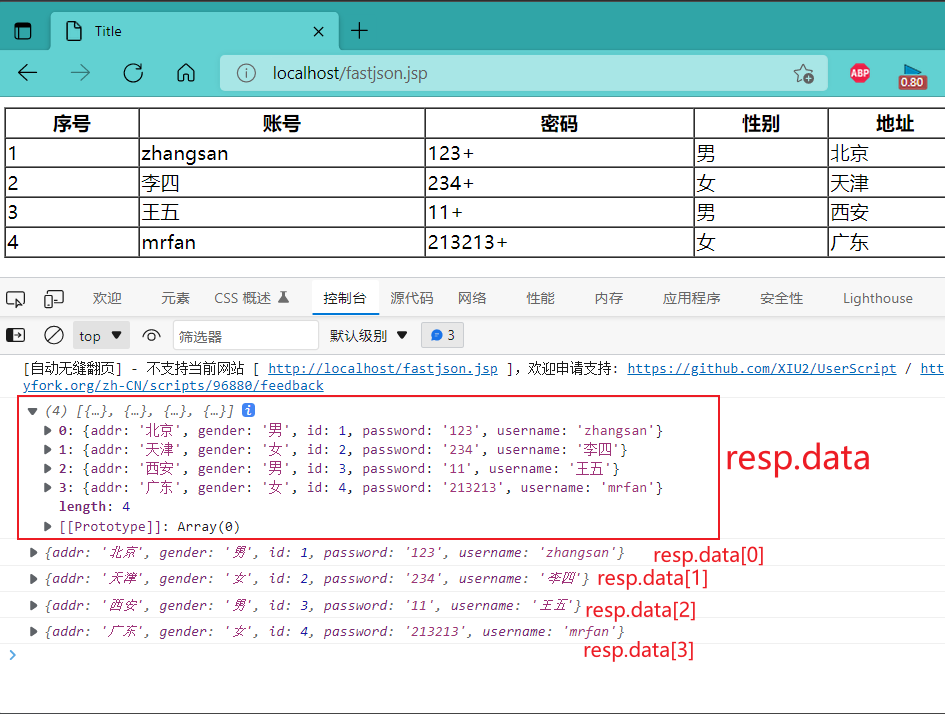The image size is (945, 714).
Task: View site information icon in address bar
Action: click(x=246, y=74)
